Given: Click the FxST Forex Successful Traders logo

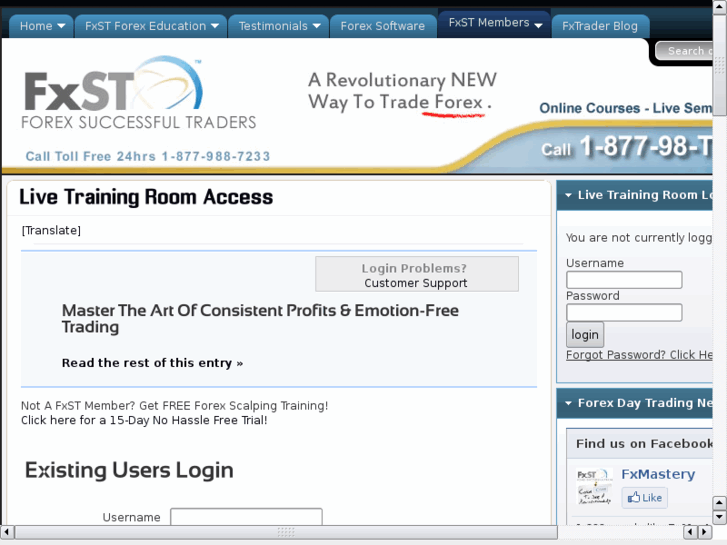Looking at the screenshot, I should pyautogui.click(x=138, y=93).
